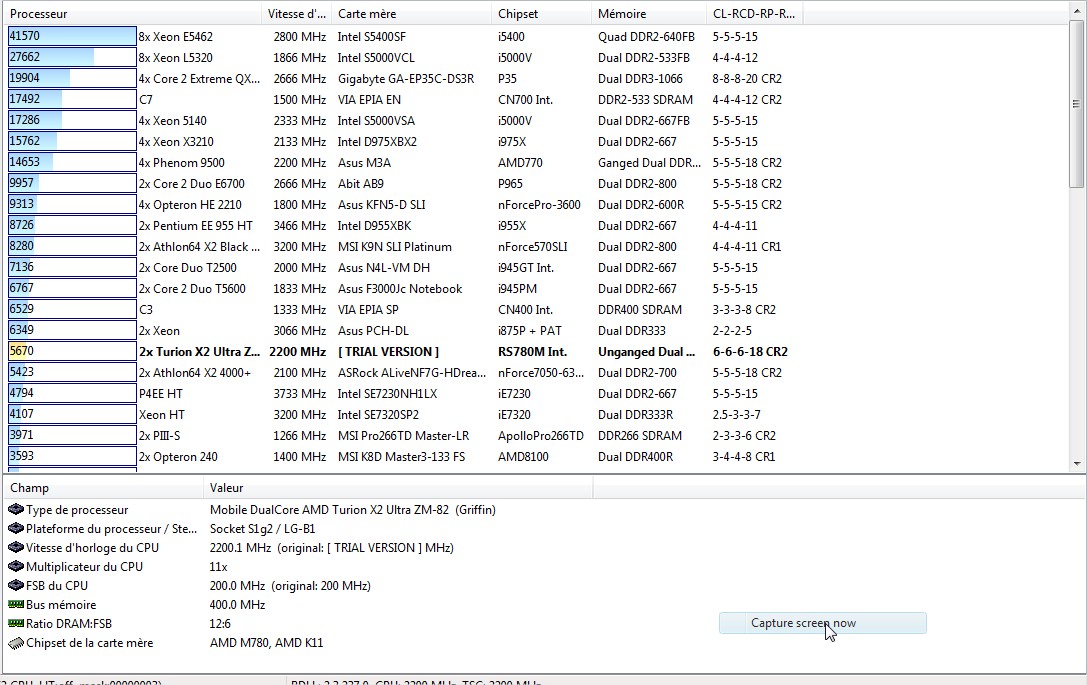Click the MSI K9N SLI Platinum cell
1087x685 pixels.
[x=394, y=247]
